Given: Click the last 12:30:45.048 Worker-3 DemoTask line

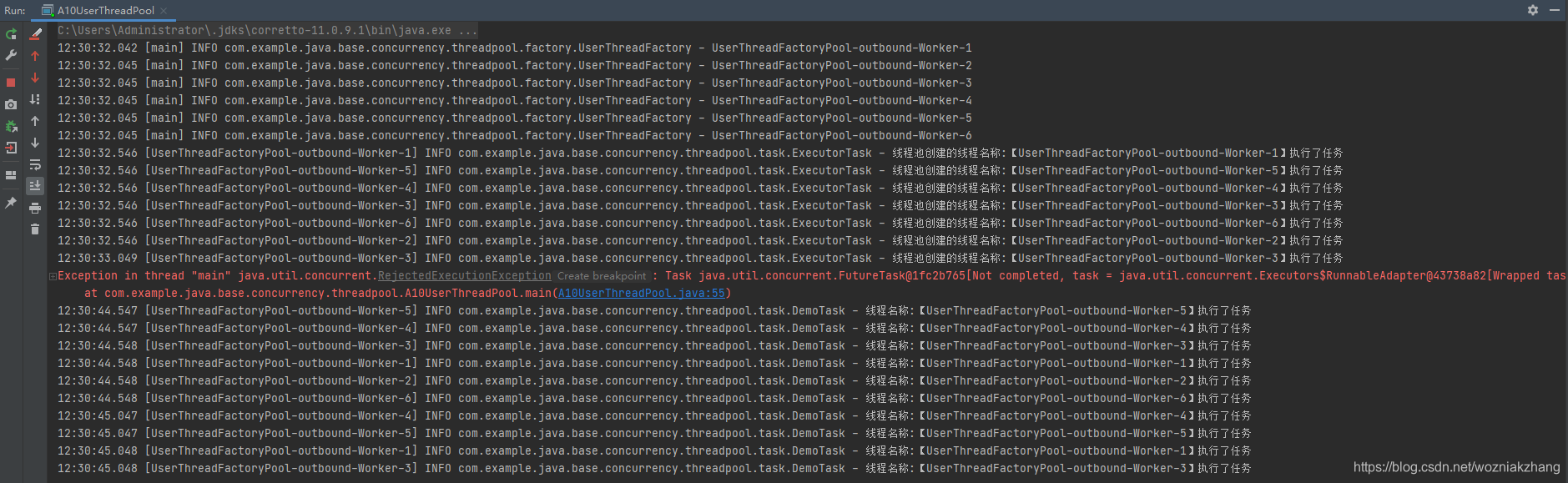Looking at the screenshot, I should (654, 469).
